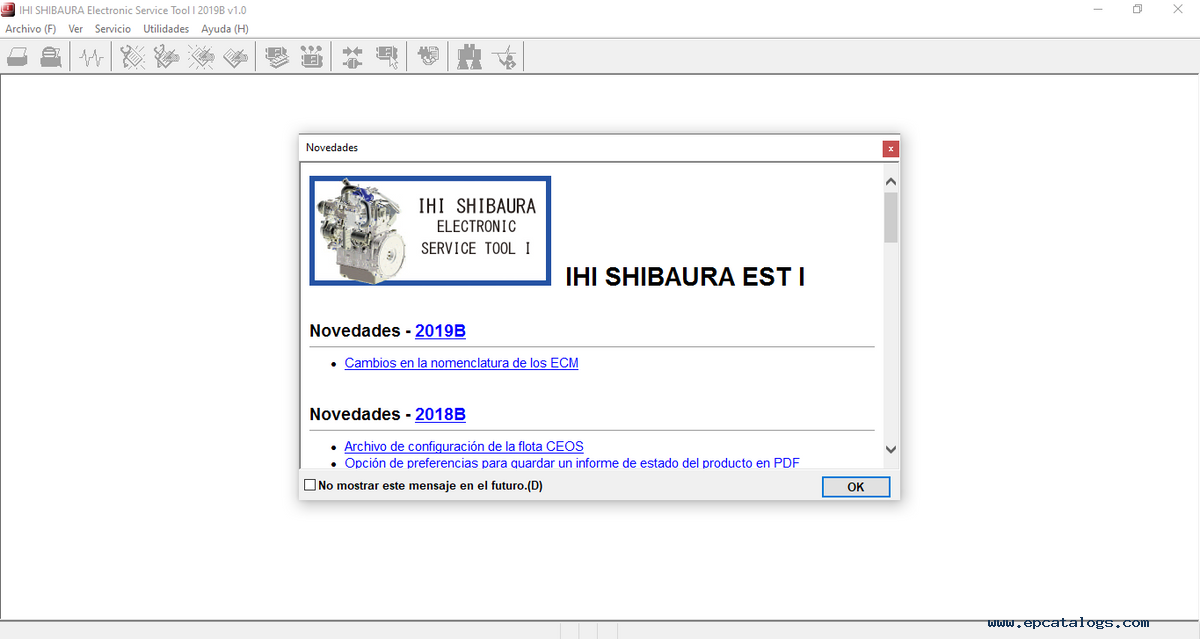Click the Novedades scrollbar up arrow
This screenshot has width=1200, height=639.
pos(891,182)
